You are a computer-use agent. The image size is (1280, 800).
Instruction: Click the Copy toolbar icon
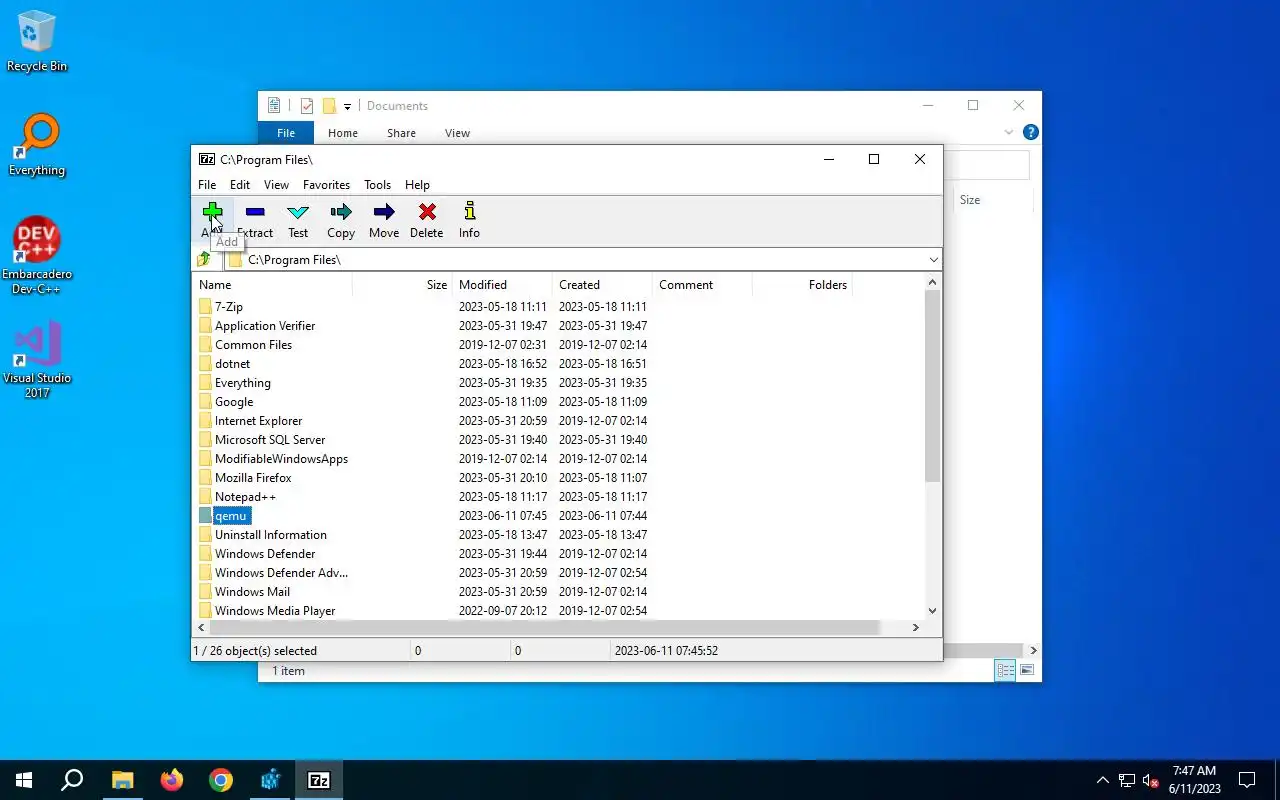click(341, 212)
